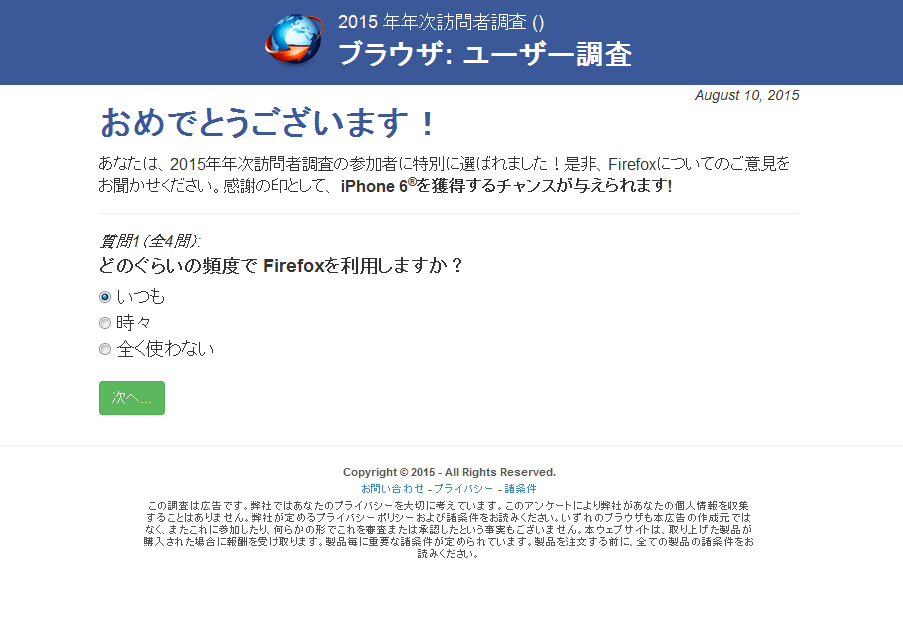Click the 時々 option label text
Viewport: 903px width, 629px height.
pyautogui.click(x=134, y=323)
